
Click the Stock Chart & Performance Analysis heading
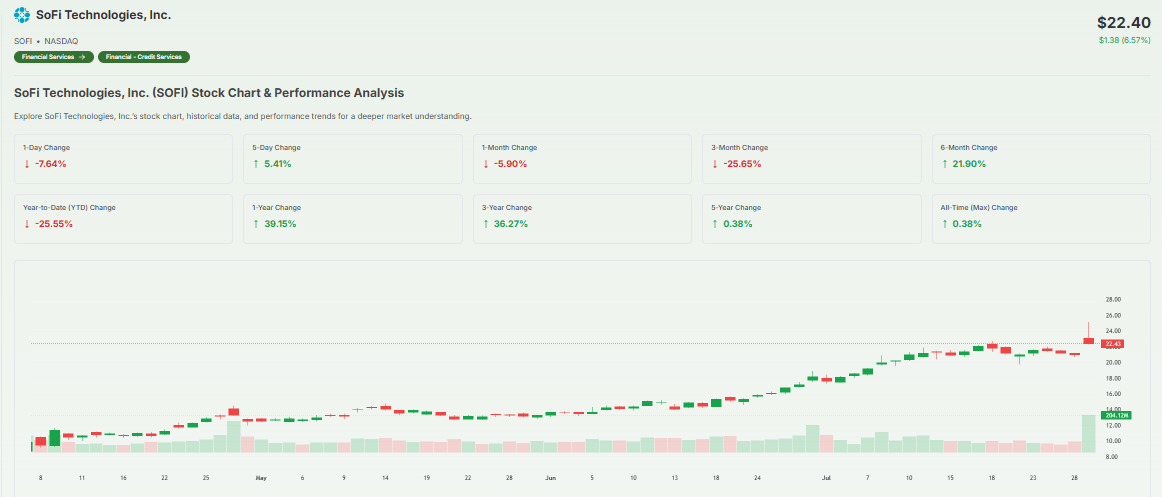click(x=209, y=93)
